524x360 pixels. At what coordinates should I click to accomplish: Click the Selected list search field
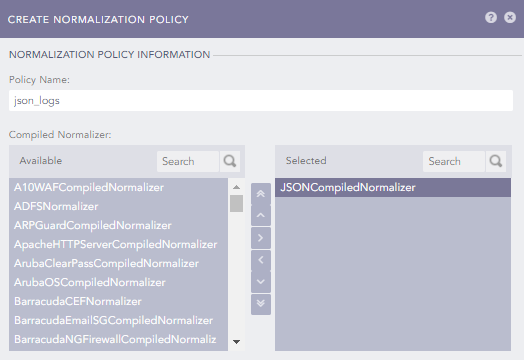coord(454,161)
